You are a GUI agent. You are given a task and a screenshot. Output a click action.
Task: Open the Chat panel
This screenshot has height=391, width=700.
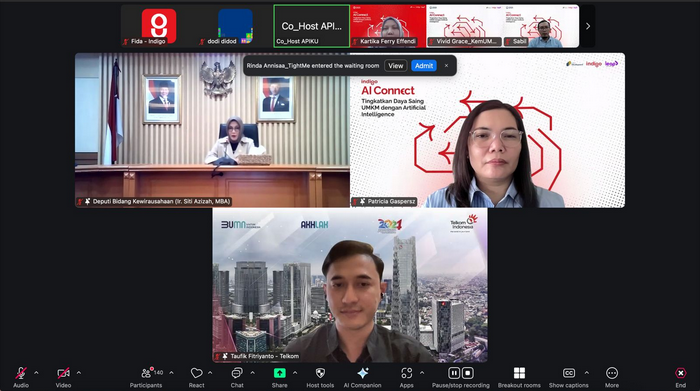tap(237, 377)
